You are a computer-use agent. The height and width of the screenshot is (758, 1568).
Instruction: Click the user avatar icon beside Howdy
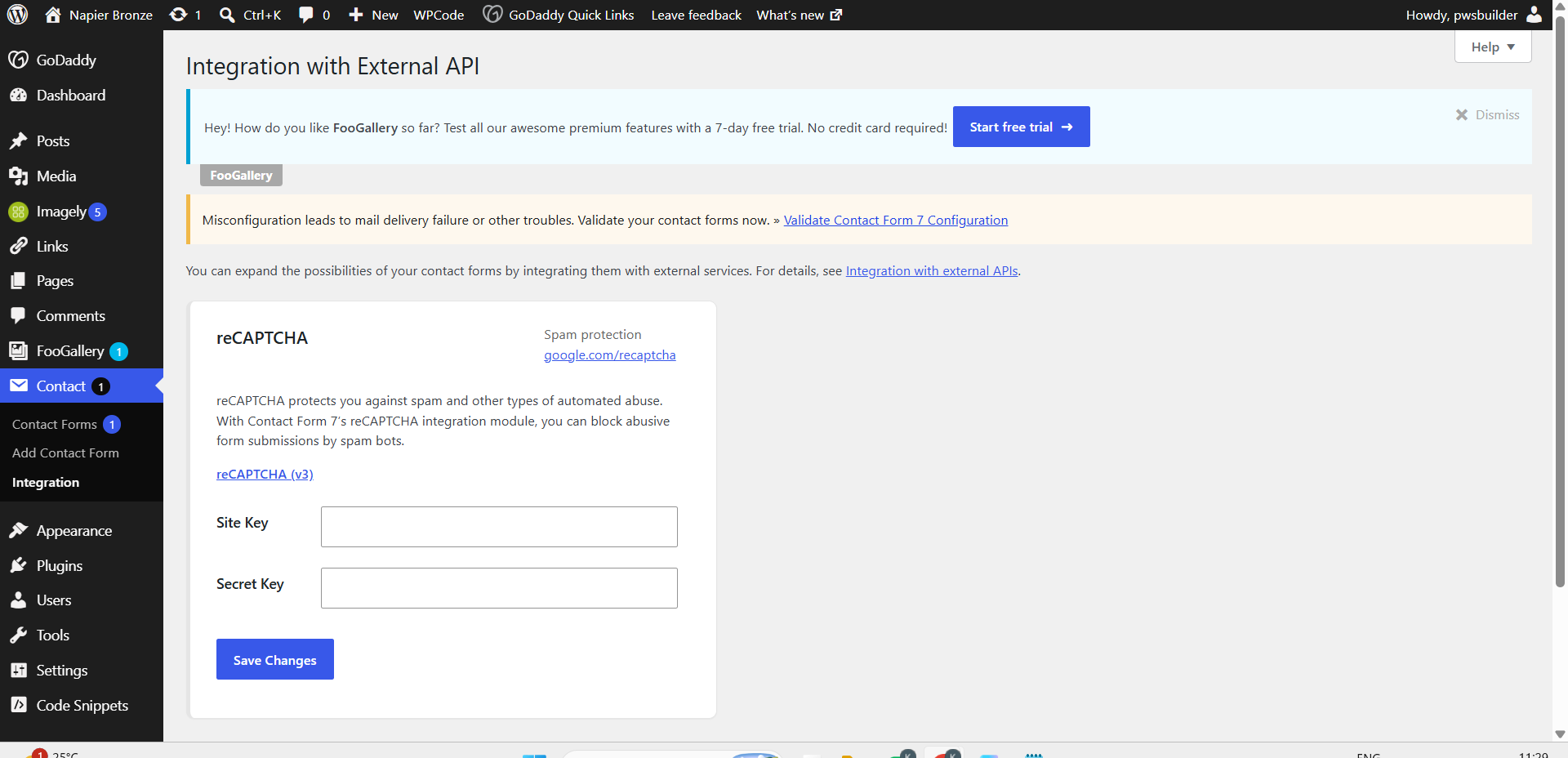click(1535, 15)
